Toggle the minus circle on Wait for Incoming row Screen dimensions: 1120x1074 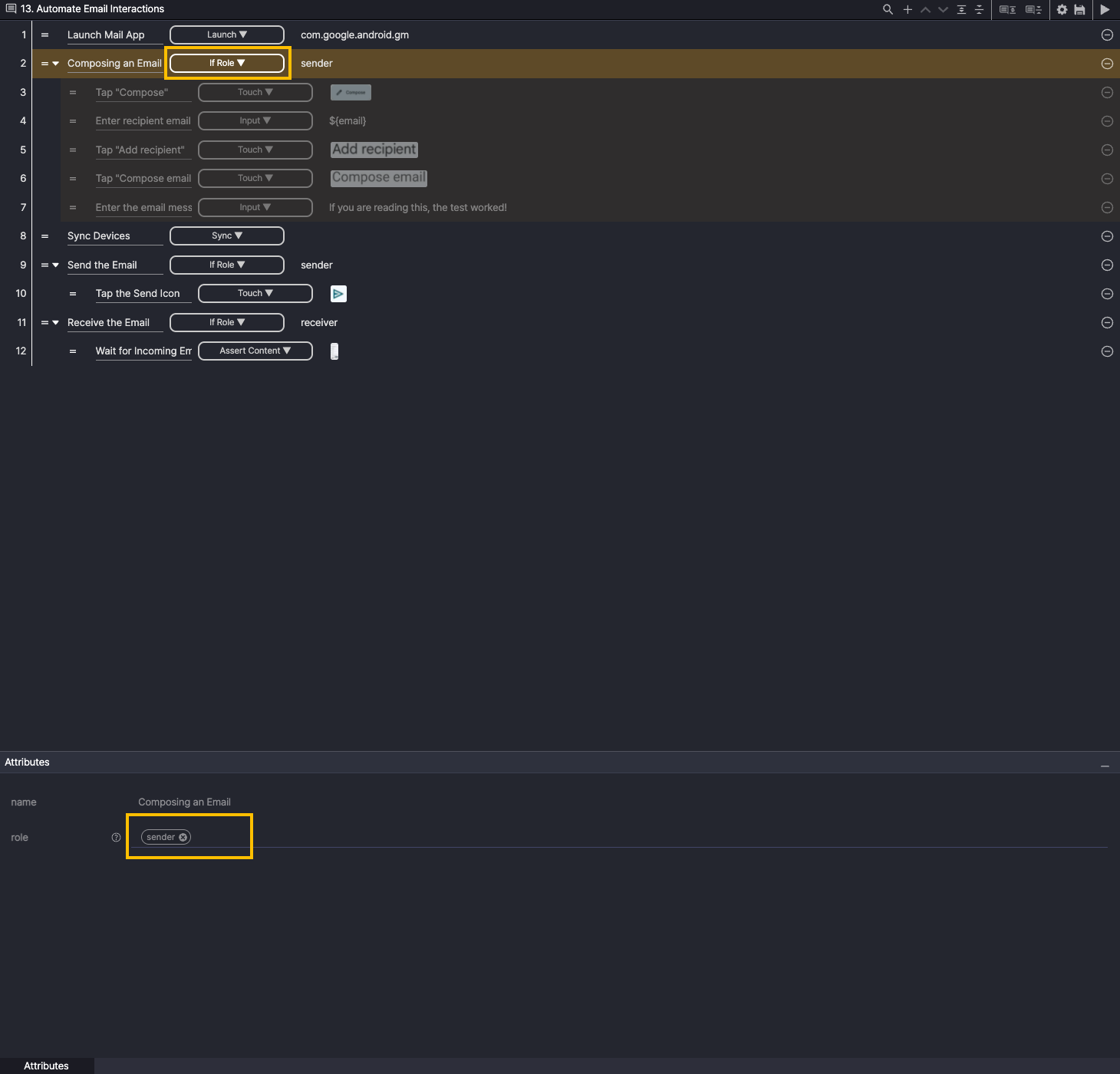click(x=1107, y=351)
